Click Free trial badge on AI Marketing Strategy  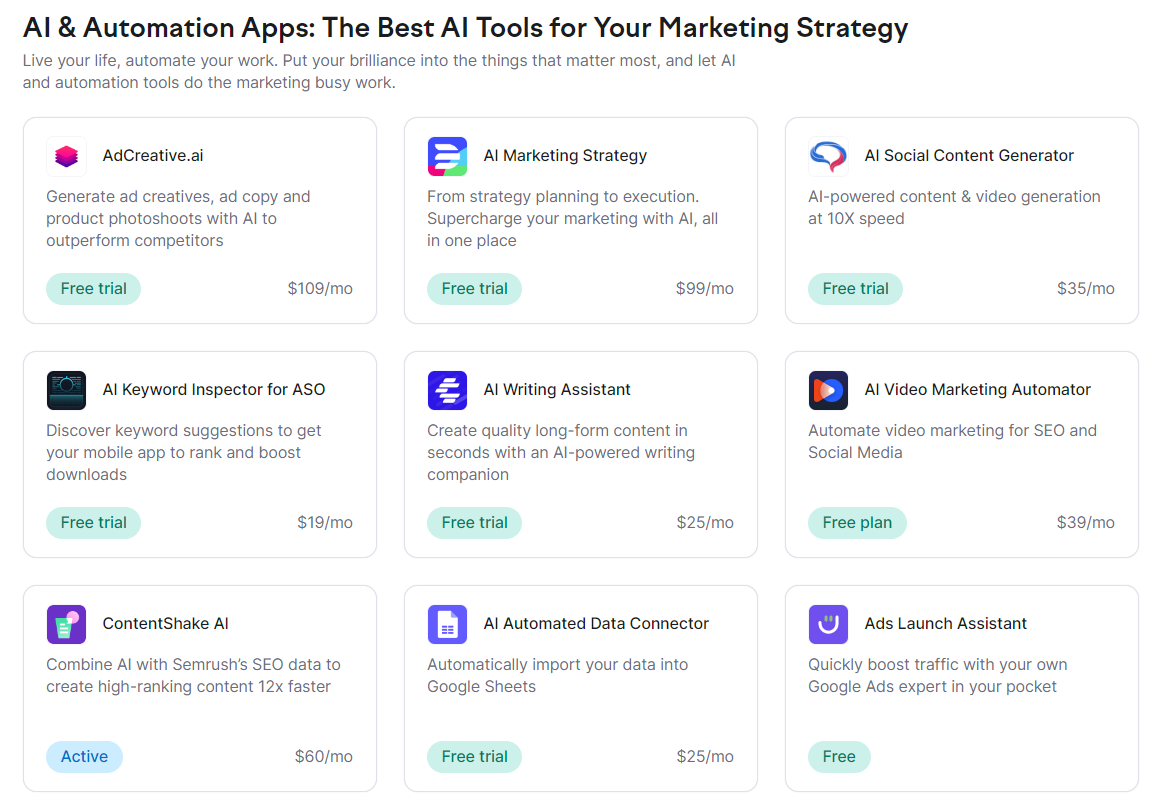coord(474,289)
